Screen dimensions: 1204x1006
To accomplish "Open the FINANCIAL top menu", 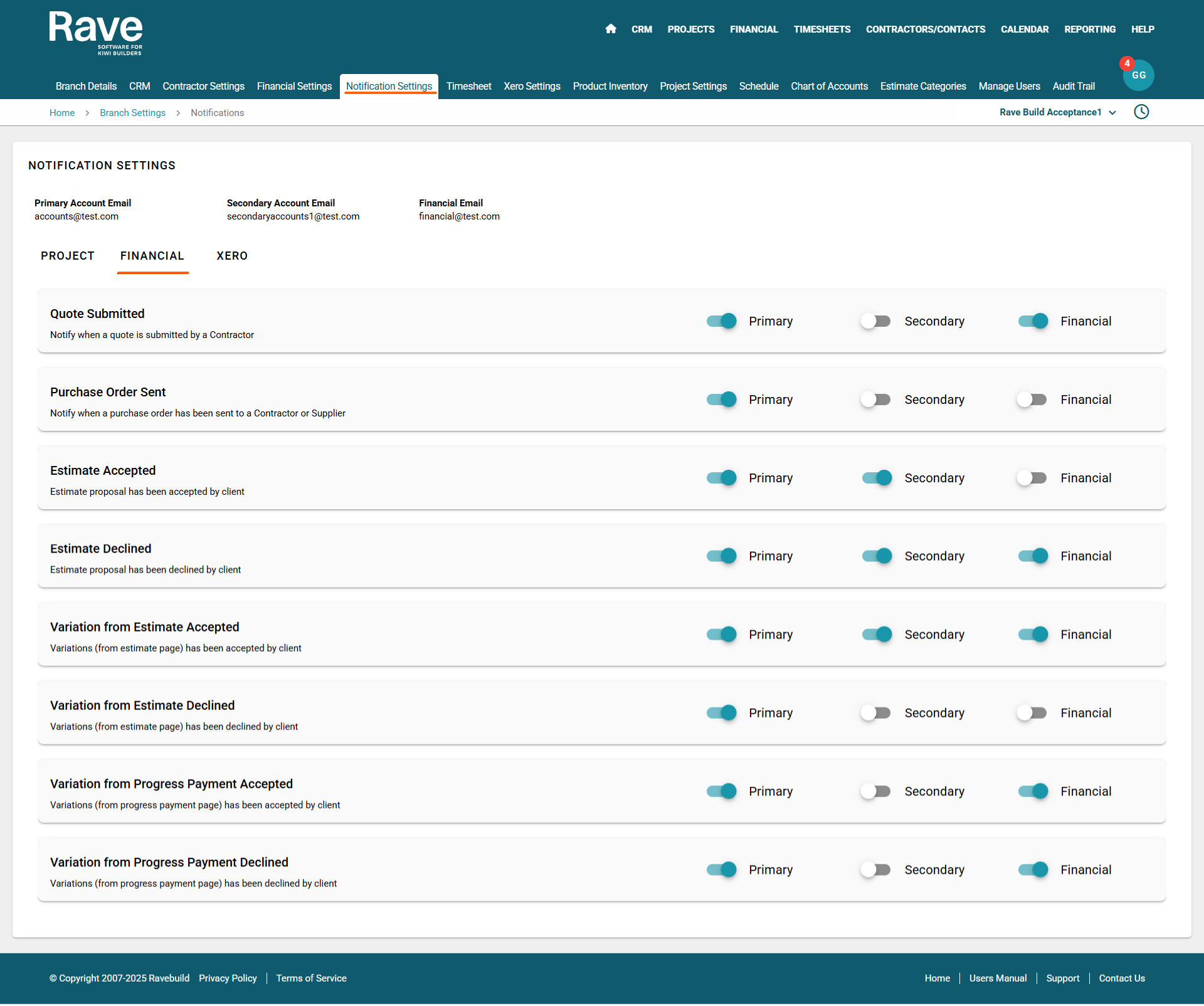I will point(753,29).
